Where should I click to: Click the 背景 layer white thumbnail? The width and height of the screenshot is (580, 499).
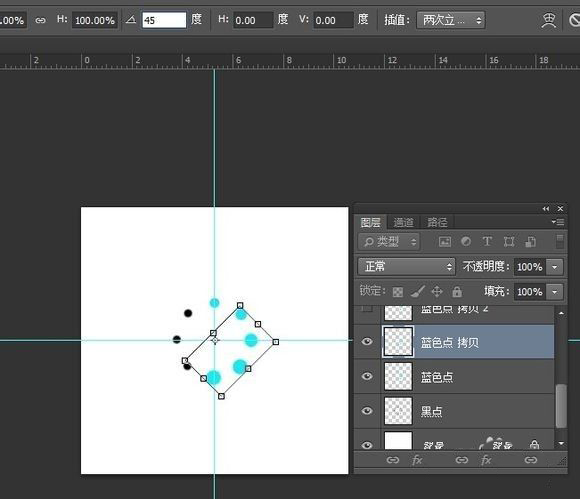coord(398,440)
